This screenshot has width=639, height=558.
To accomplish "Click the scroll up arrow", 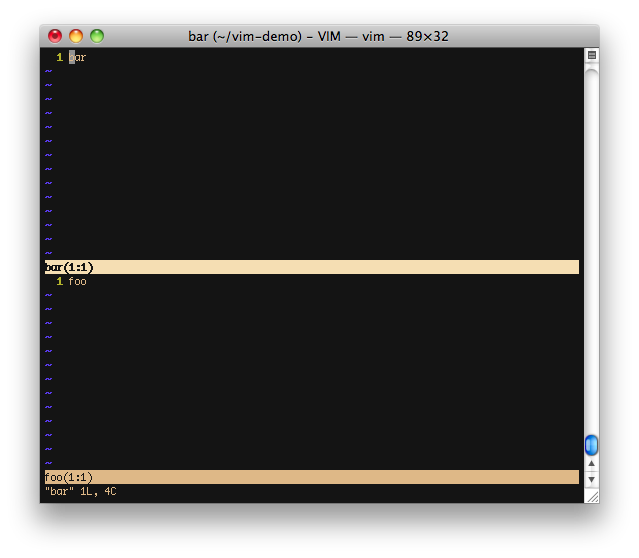I will click(591, 463).
